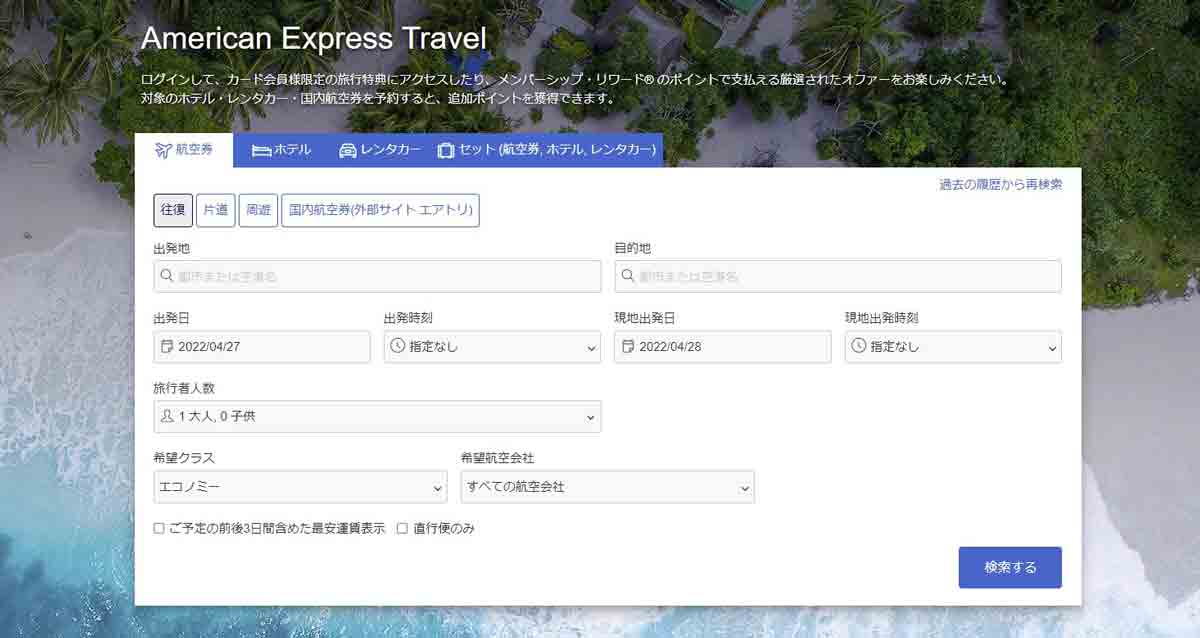Choose the 周遊 multi-city option
The height and width of the screenshot is (638, 1200).
pyautogui.click(x=258, y=210)
